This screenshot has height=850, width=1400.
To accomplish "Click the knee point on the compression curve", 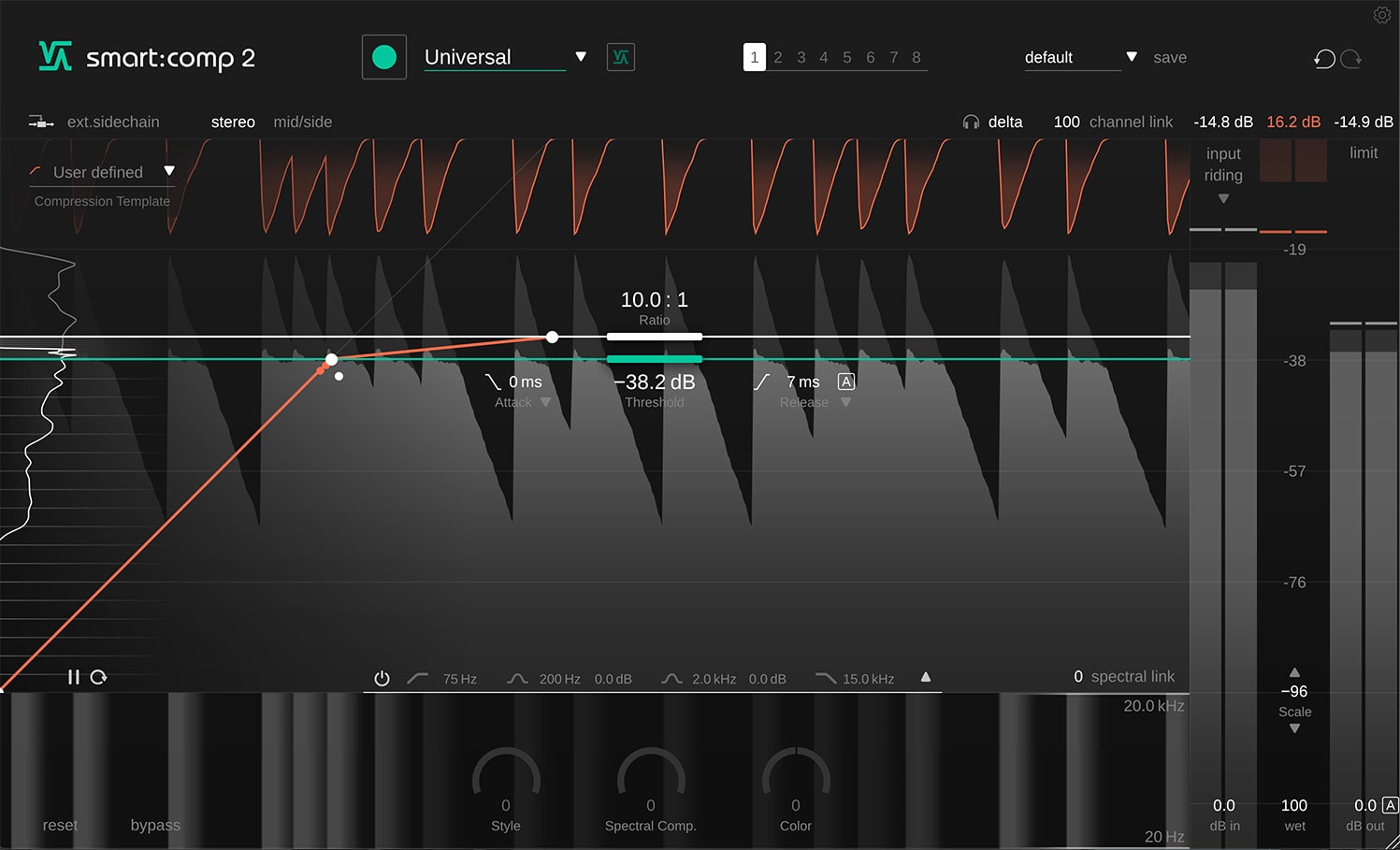I will tap(331, 359).
